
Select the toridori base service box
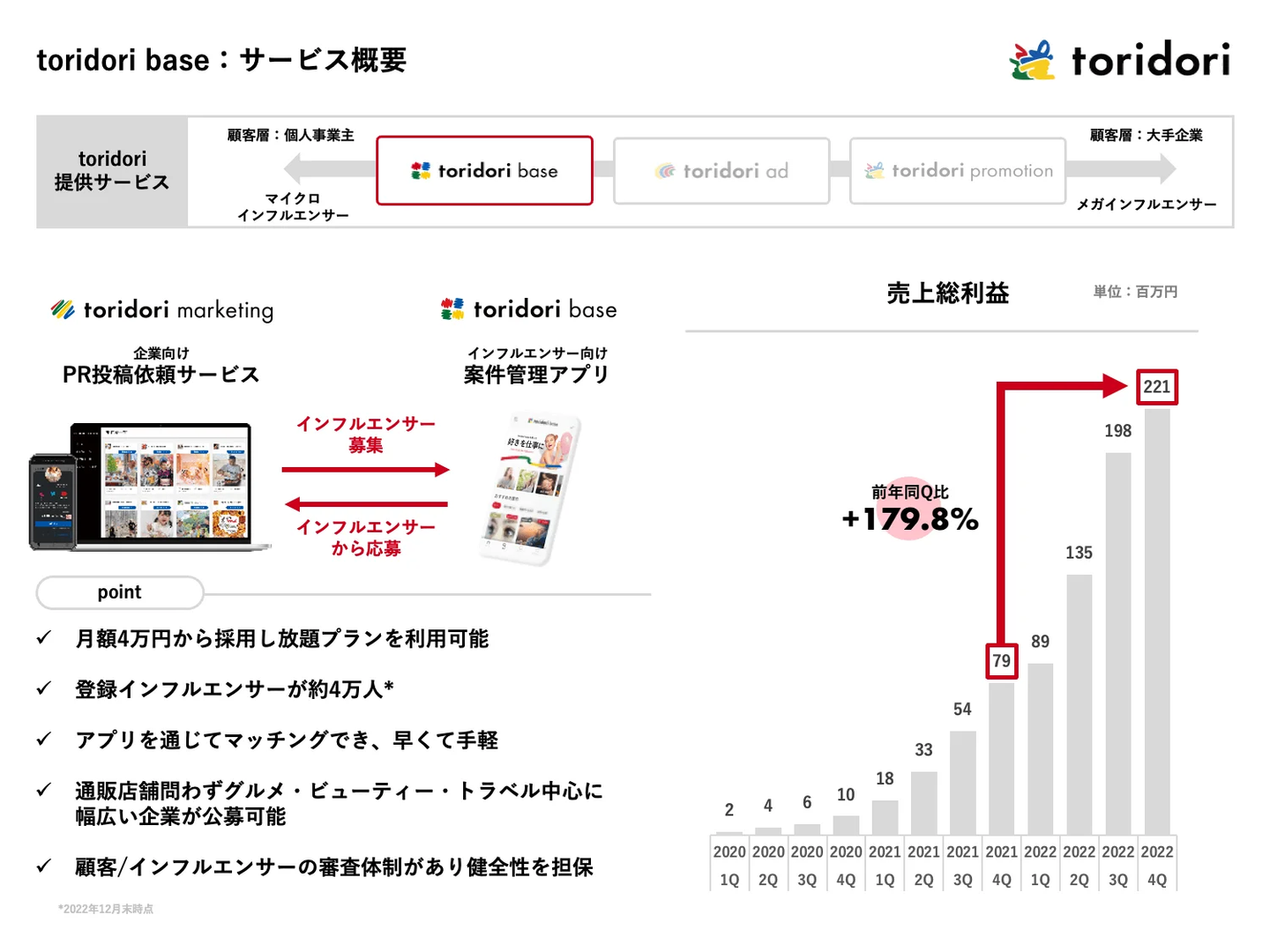click(x=484, y=170)
